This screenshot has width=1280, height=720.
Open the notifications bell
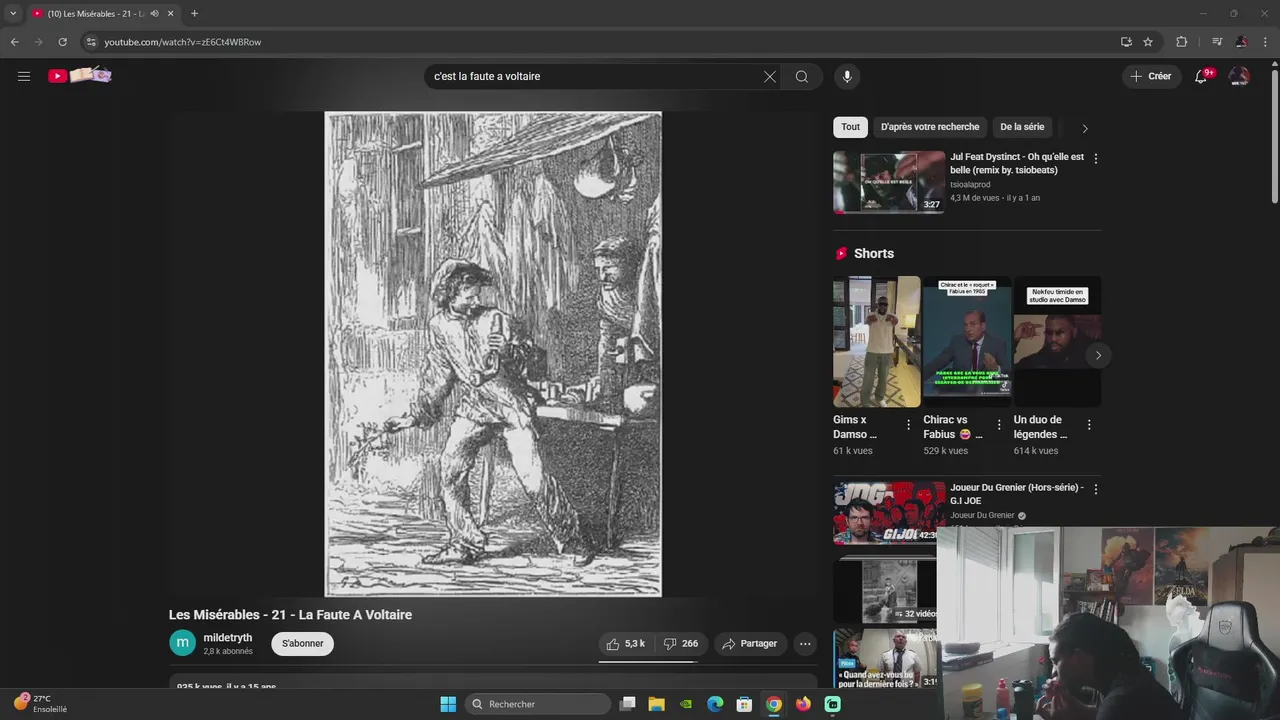[1202, 76]
